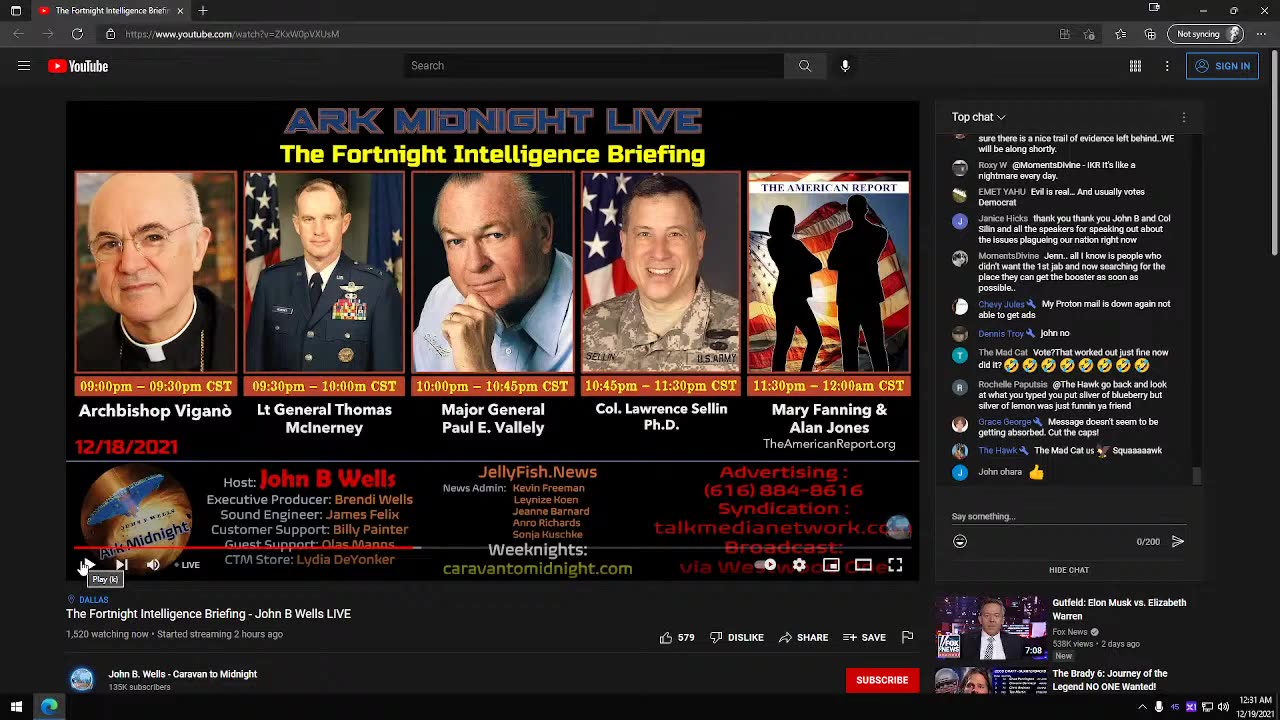Search with your voice microphone icon
Image resolution: width=1280 pixels, height=720 pixels.
click(x=845, y=66)
